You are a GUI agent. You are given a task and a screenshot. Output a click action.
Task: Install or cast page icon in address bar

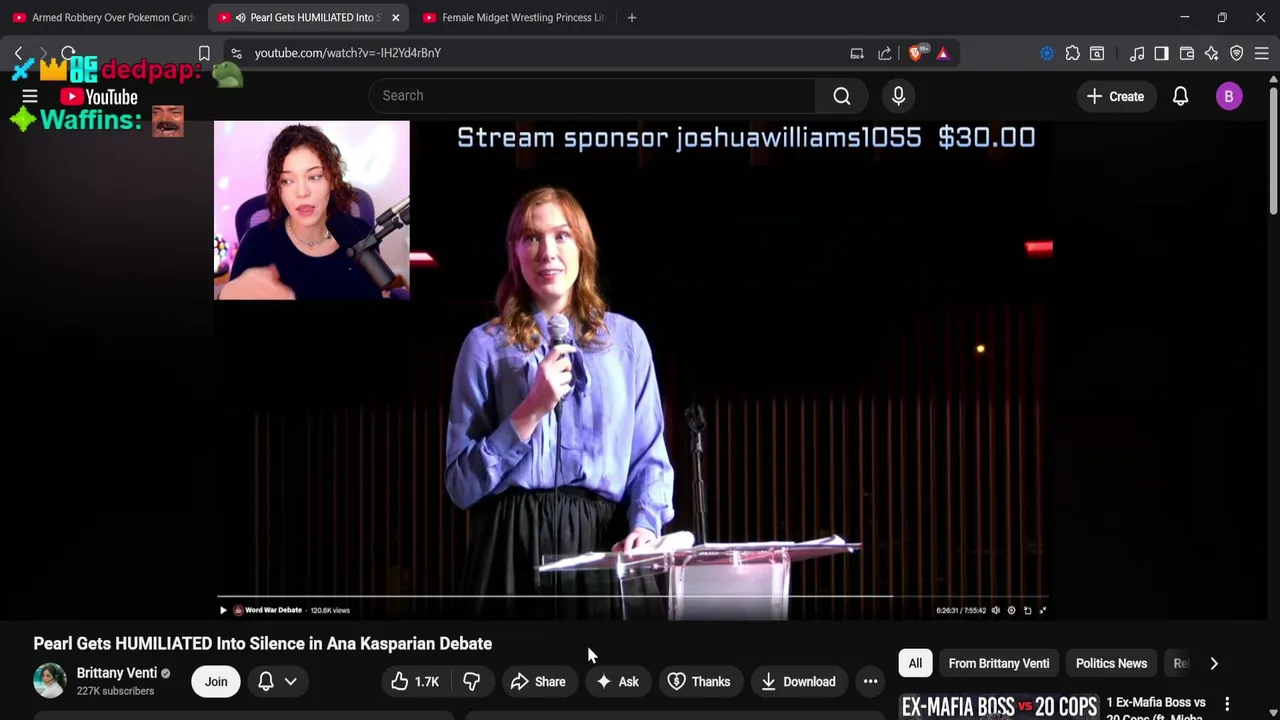tap(857, 53)
